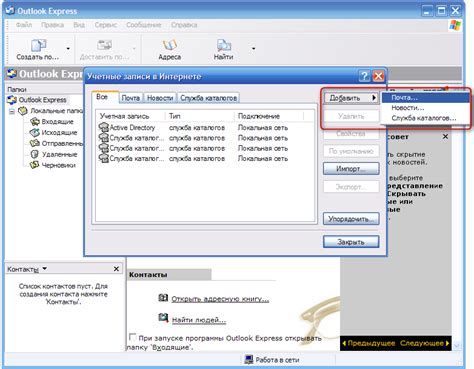The width and height of the screenshot is (474, 369).
Task: Click the Добавить button
Action: [x=351, y=98]
